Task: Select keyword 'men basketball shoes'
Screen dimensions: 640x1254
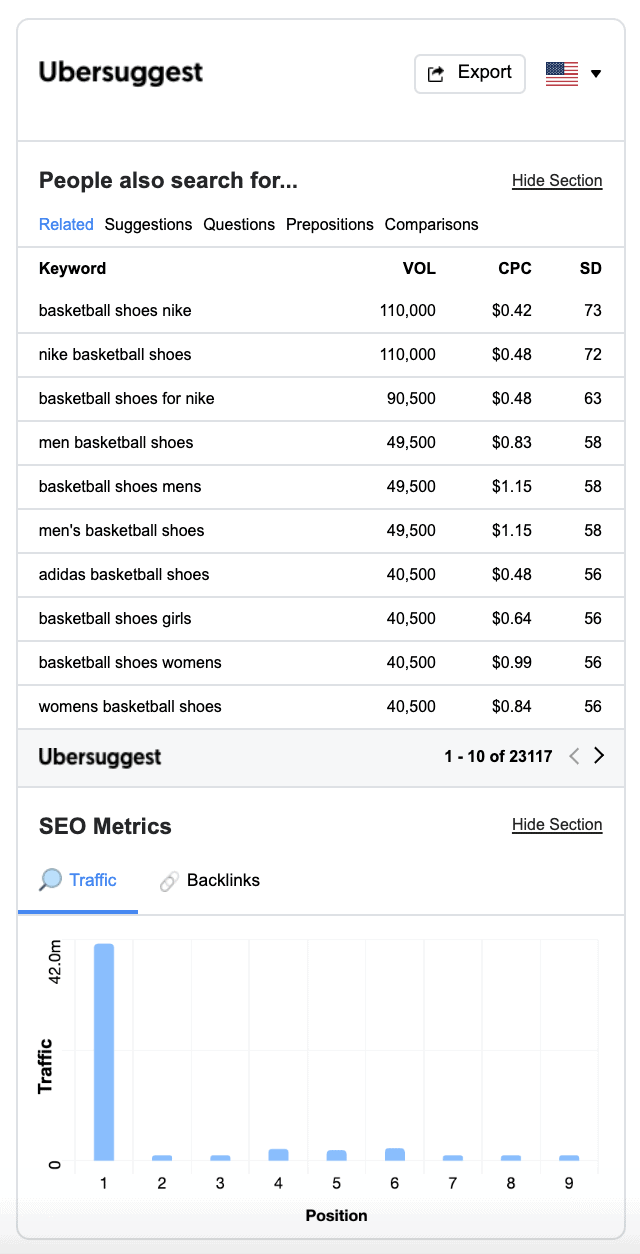Action: [116, 443]
